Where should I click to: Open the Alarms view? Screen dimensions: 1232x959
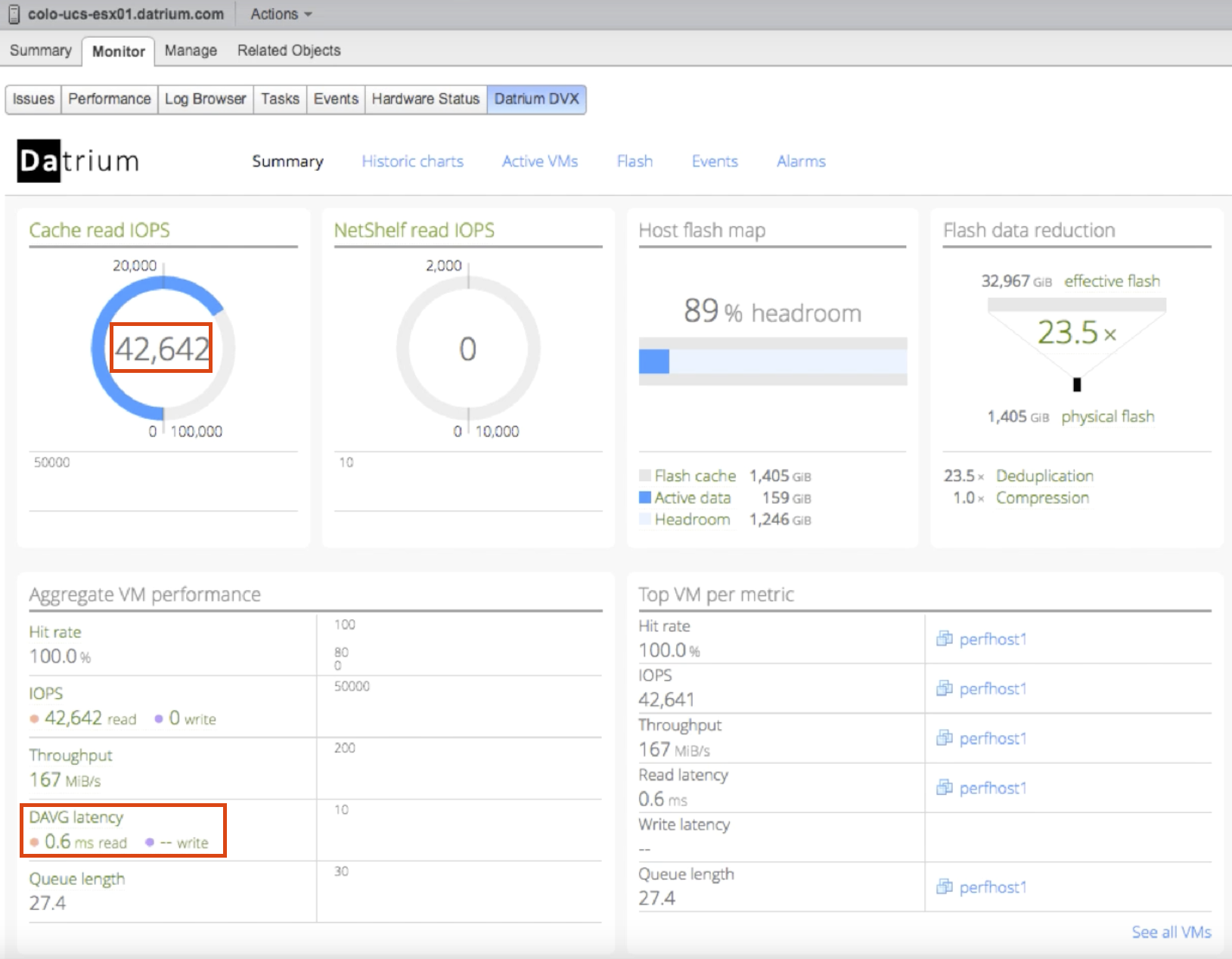(801, 161)
